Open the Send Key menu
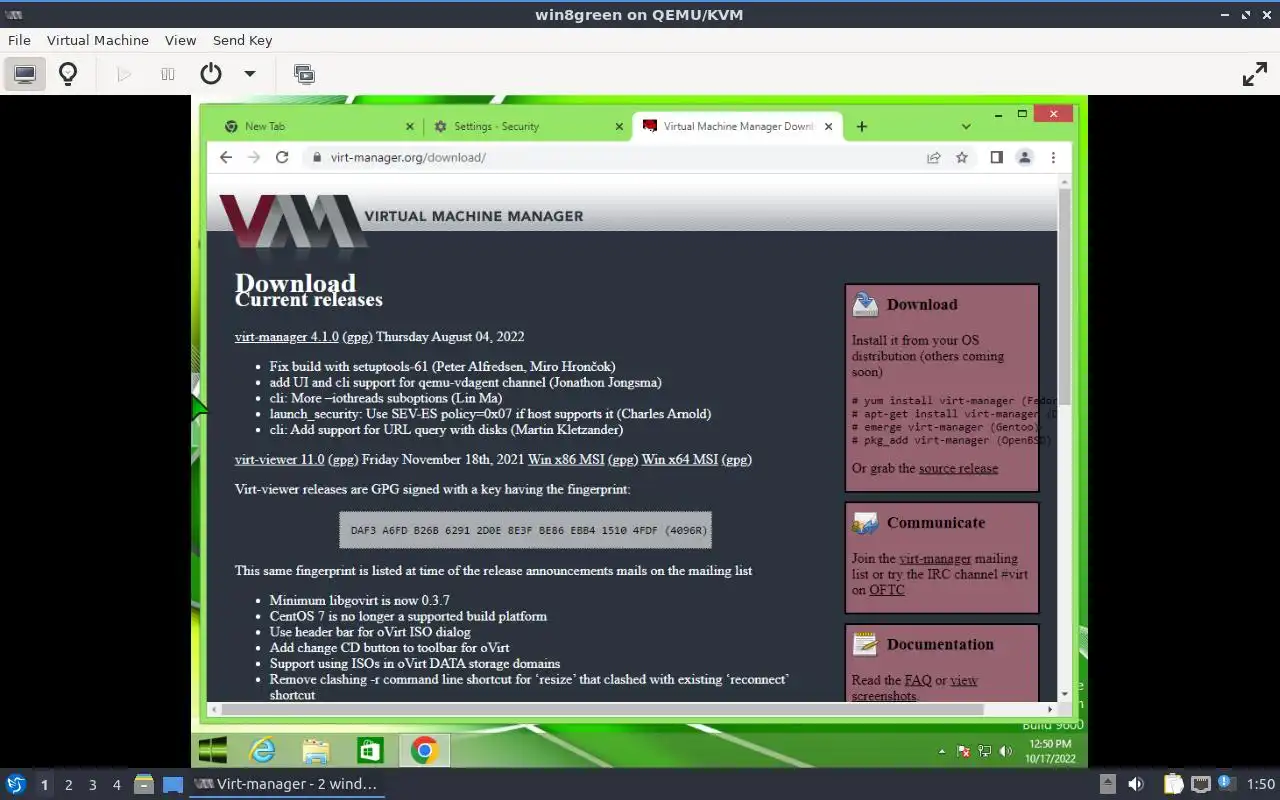The height and width of the screenshot is (800, 1280). [242, 40]
